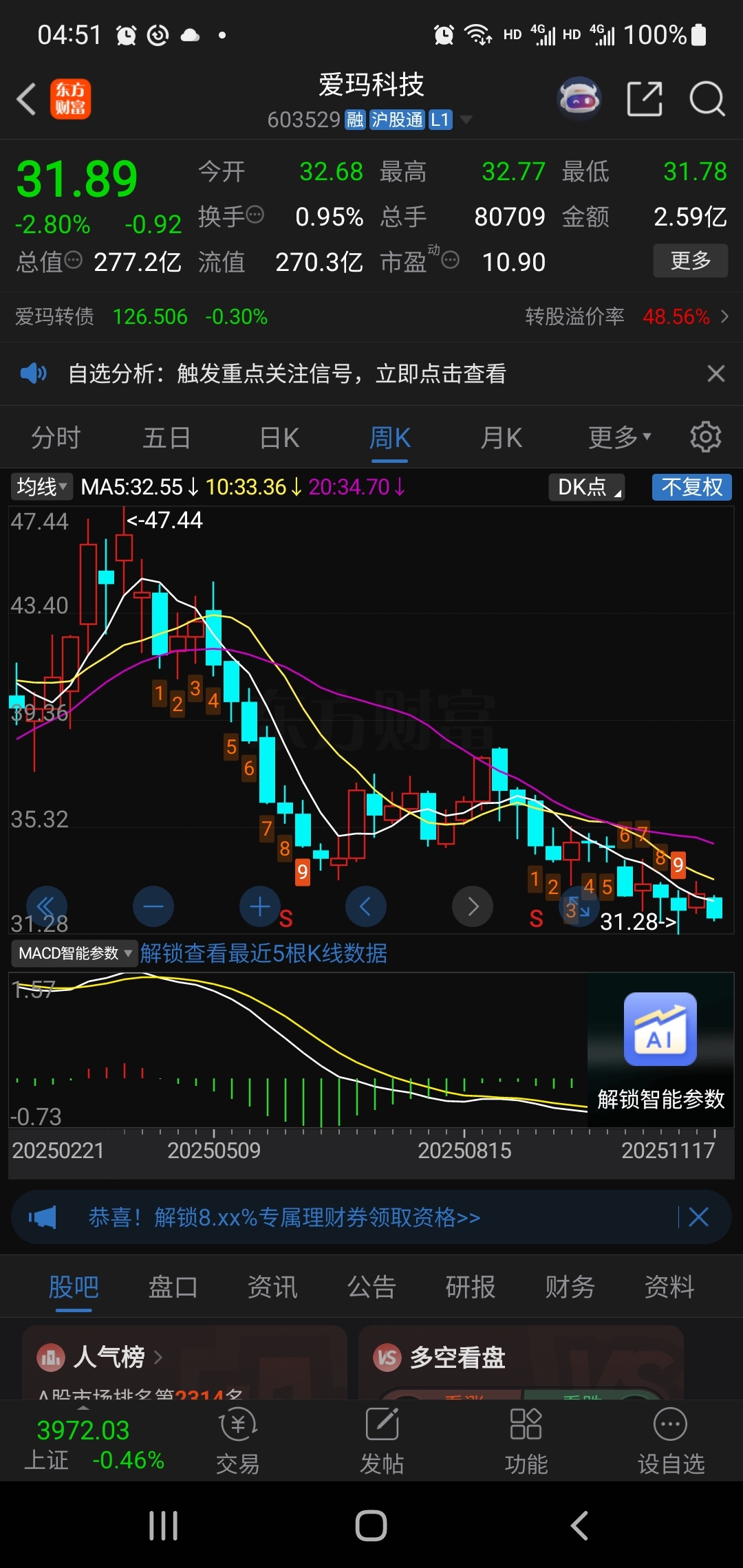This screenshot has height=1568, width=743.
Task: Switch to 日K chart tab
Action: pos(279,437)
